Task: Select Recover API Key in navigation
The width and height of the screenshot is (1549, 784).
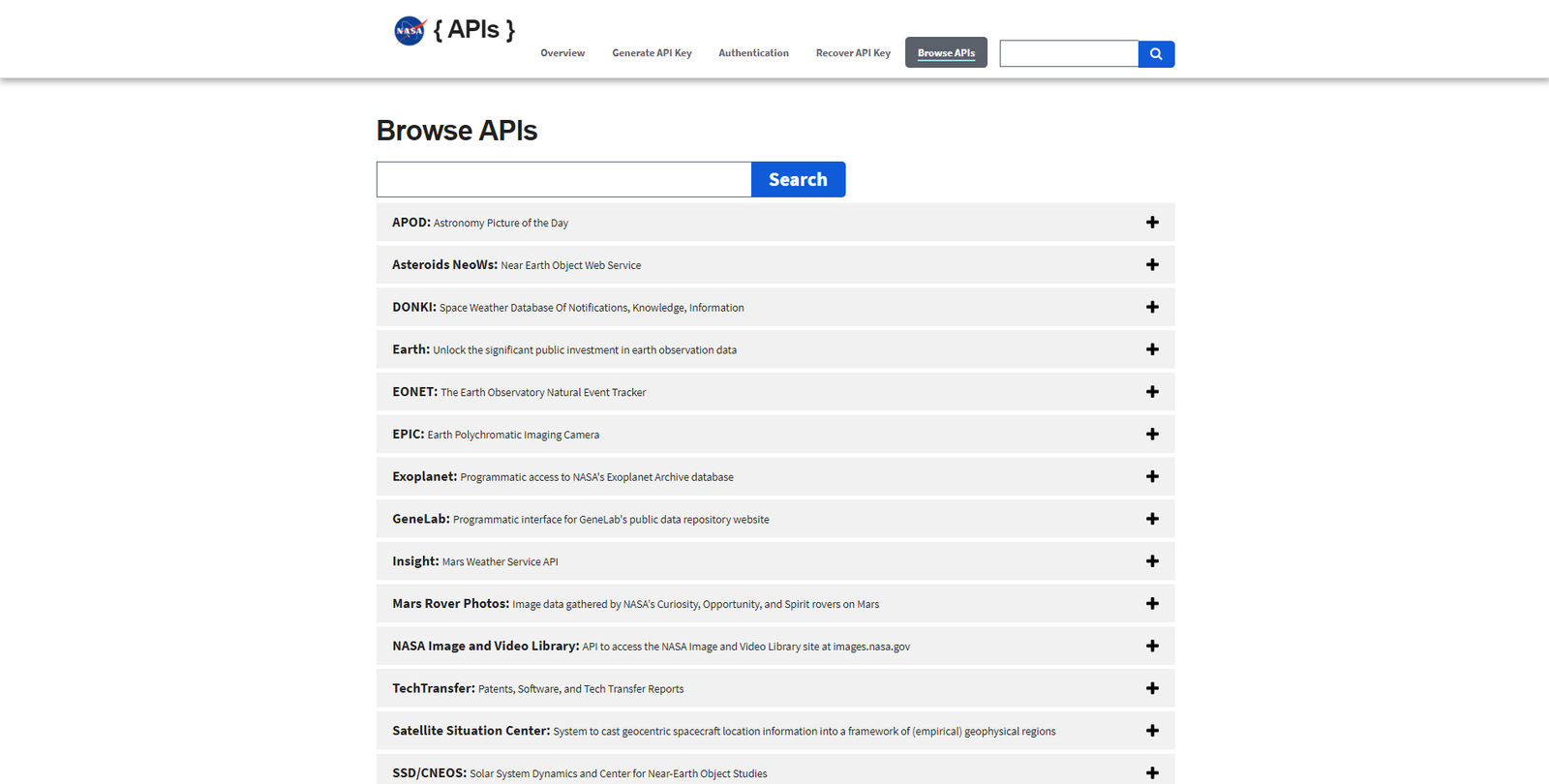Action: 853,53
